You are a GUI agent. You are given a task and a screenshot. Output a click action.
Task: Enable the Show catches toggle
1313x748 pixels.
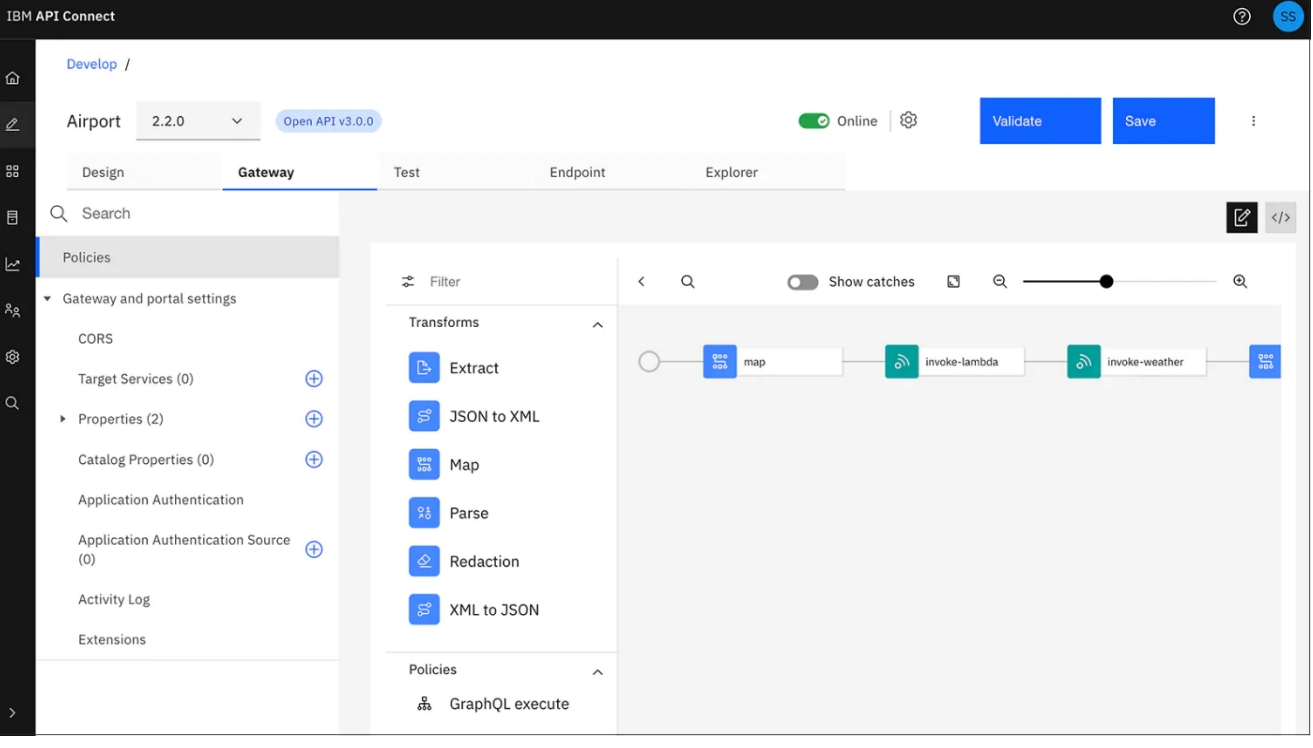(x=803, y=282)
